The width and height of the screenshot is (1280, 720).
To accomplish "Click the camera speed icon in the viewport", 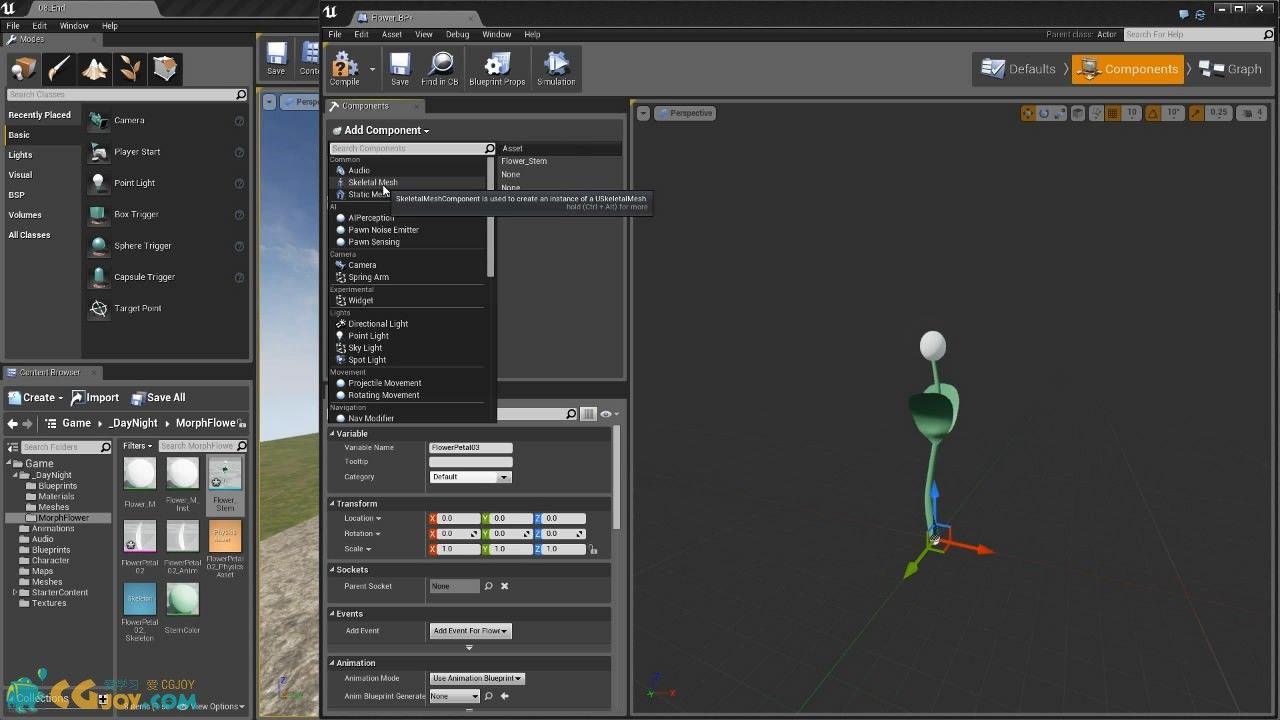I will 1247,113.
